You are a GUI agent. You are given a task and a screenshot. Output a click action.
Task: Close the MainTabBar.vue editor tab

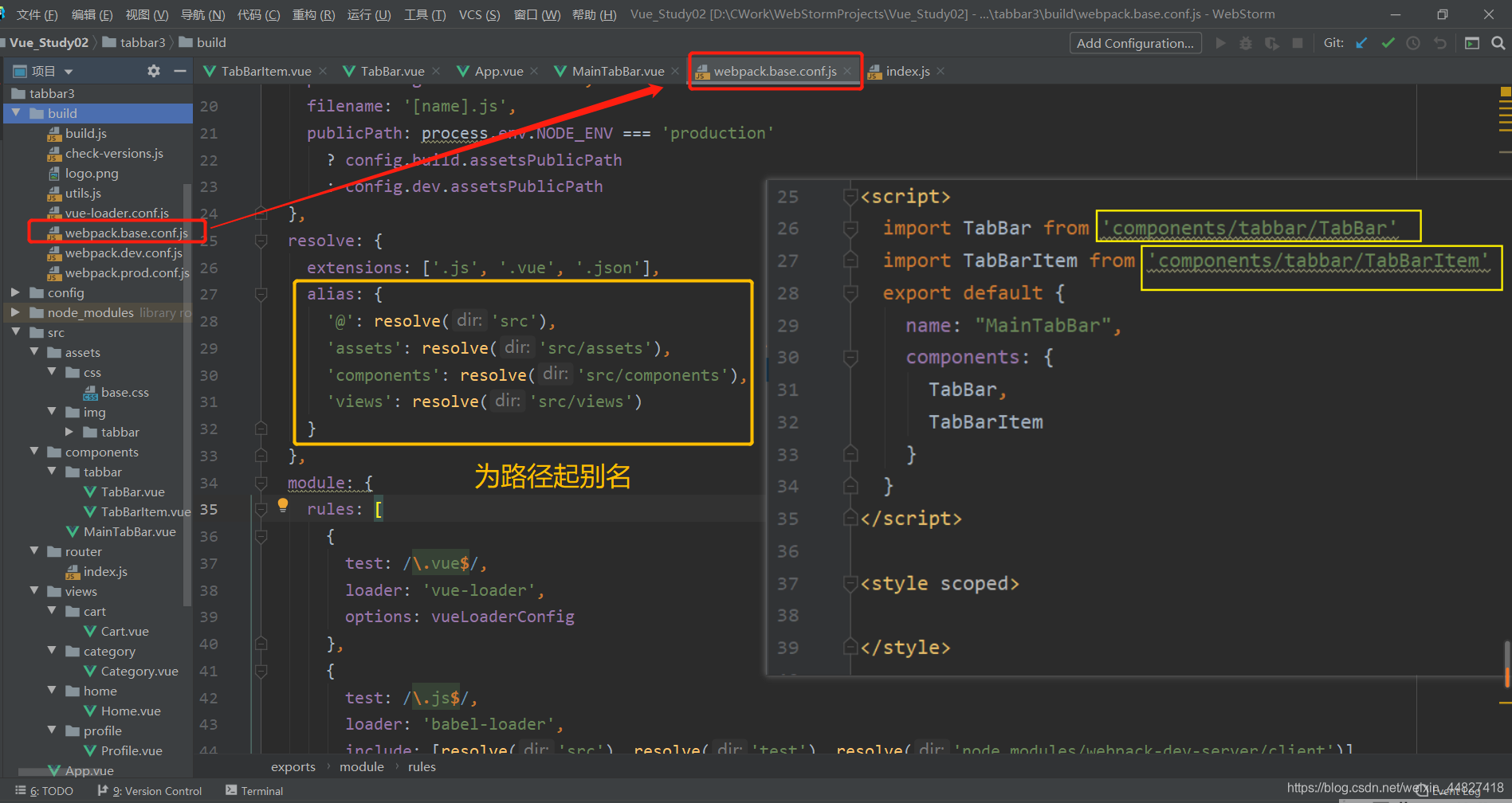pos(675,71)
